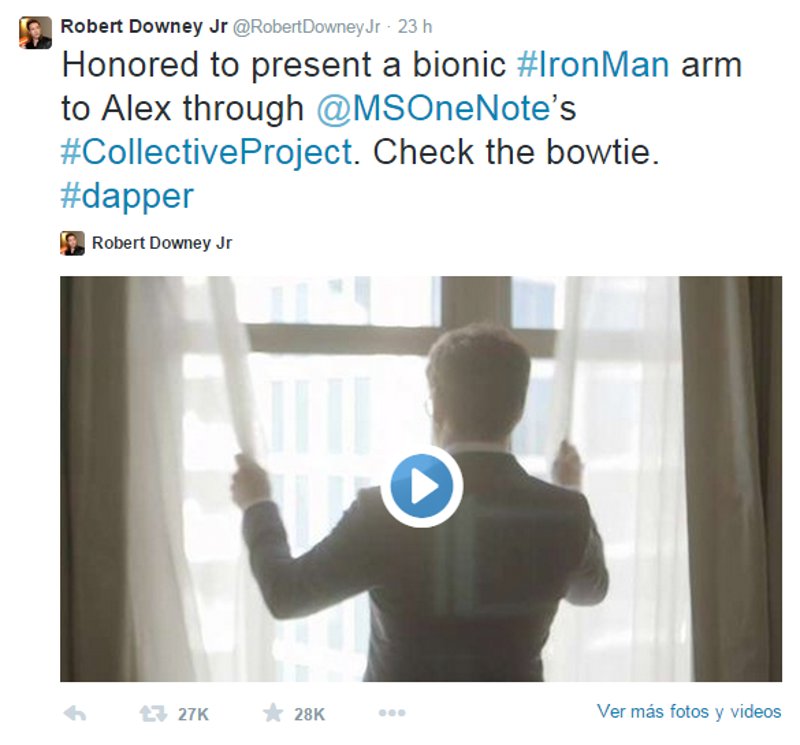The image size is (800, 745).
Task: Favorite the tweet with the star icon
Action: pos(273,713)
